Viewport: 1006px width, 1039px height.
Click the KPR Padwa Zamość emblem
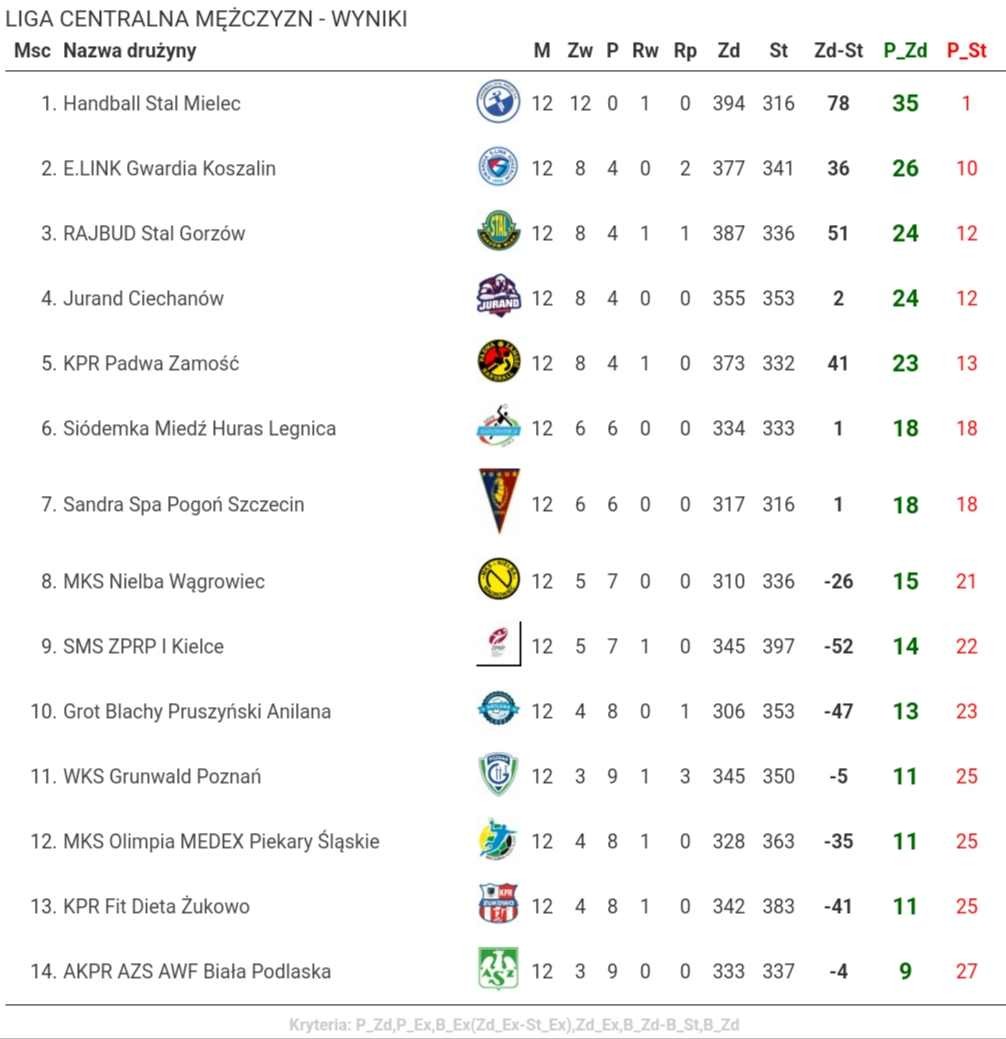tap(498, 362)
